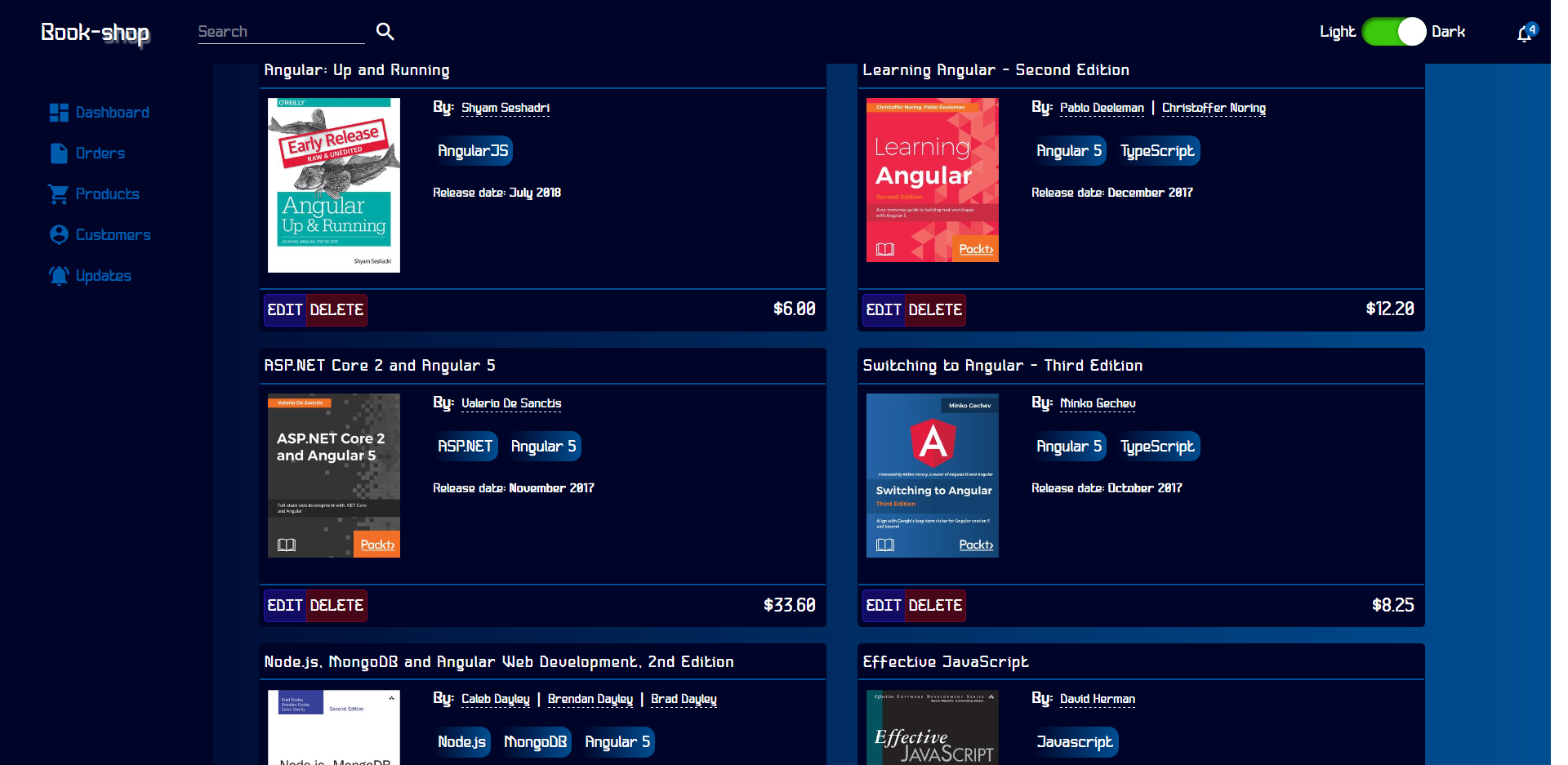Select the MongoDB tag
Image resolution: width=1568 pixels, height=765 pixels.
point(535,742)
